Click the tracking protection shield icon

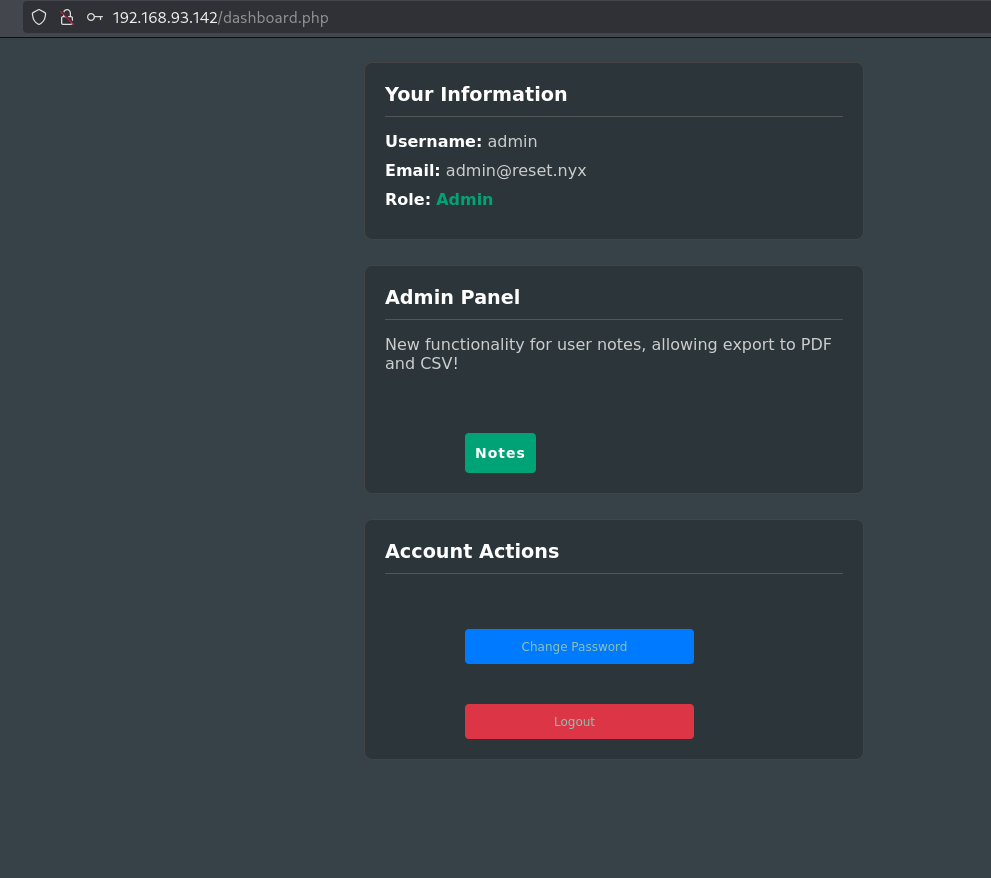(x=39, y=17)
